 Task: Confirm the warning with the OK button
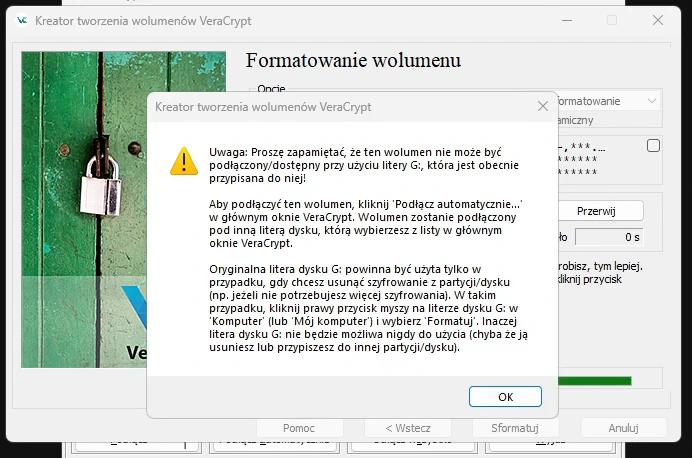click(505, 397)
